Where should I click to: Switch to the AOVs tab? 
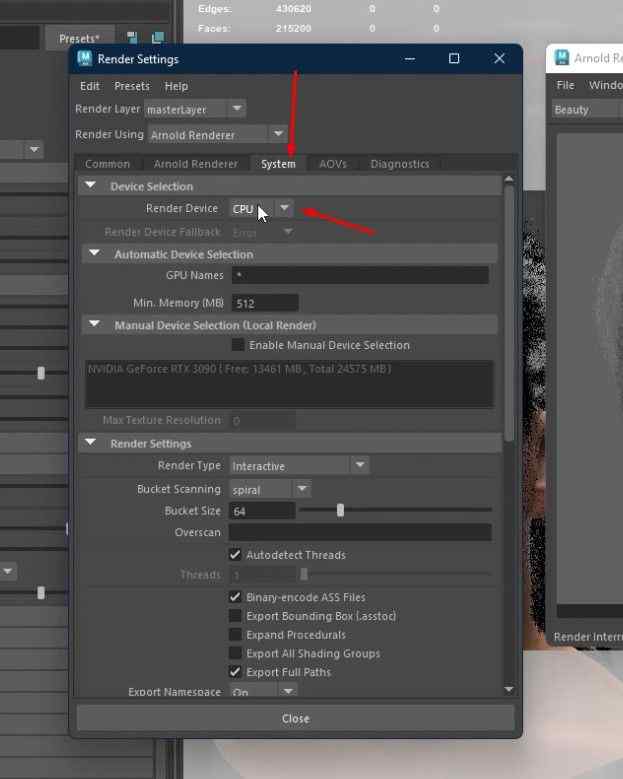pyautogui.click(x=333, y=164)
